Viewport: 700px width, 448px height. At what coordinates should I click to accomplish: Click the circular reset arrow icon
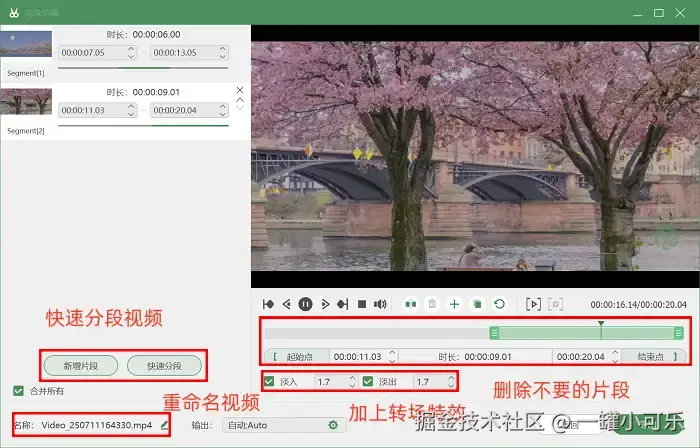point(500,304)
